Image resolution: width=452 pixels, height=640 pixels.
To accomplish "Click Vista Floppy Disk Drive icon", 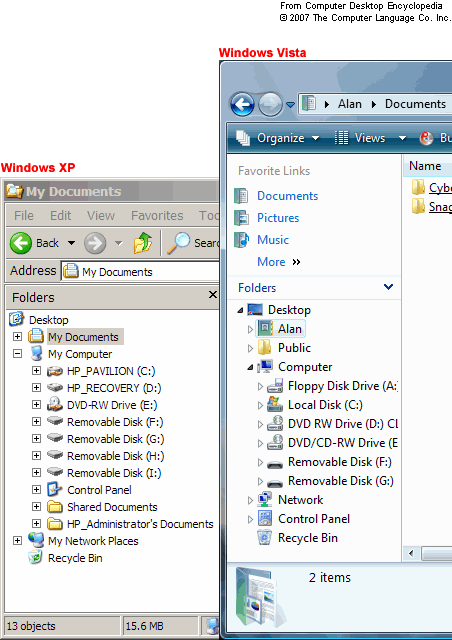I will point(275,386).
